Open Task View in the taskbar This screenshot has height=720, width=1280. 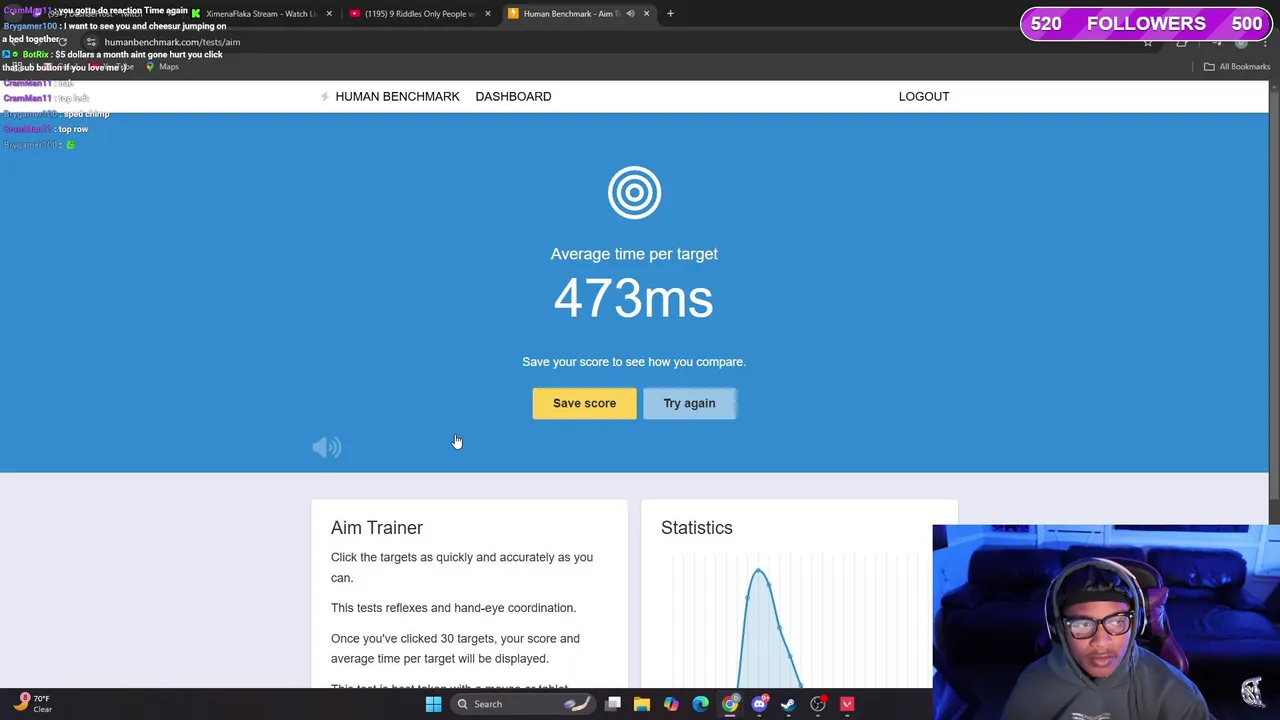point(613,704)
